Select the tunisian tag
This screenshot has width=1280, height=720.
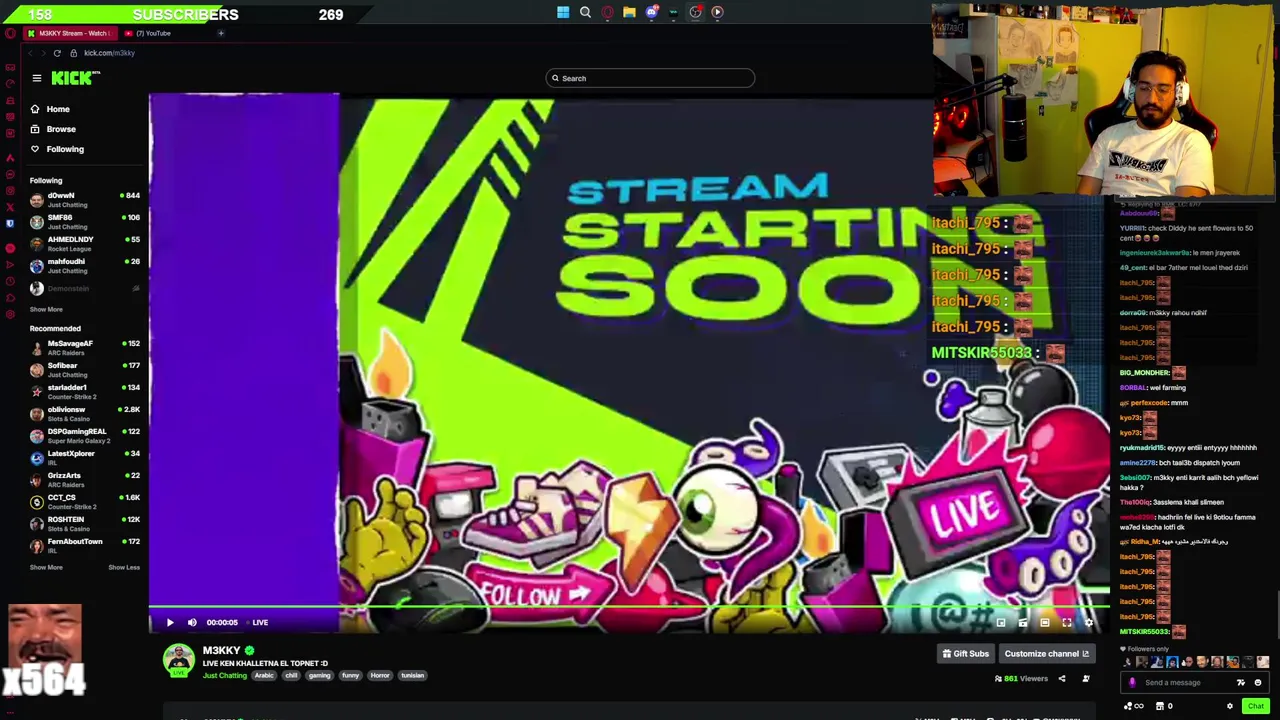coord(413,675)
